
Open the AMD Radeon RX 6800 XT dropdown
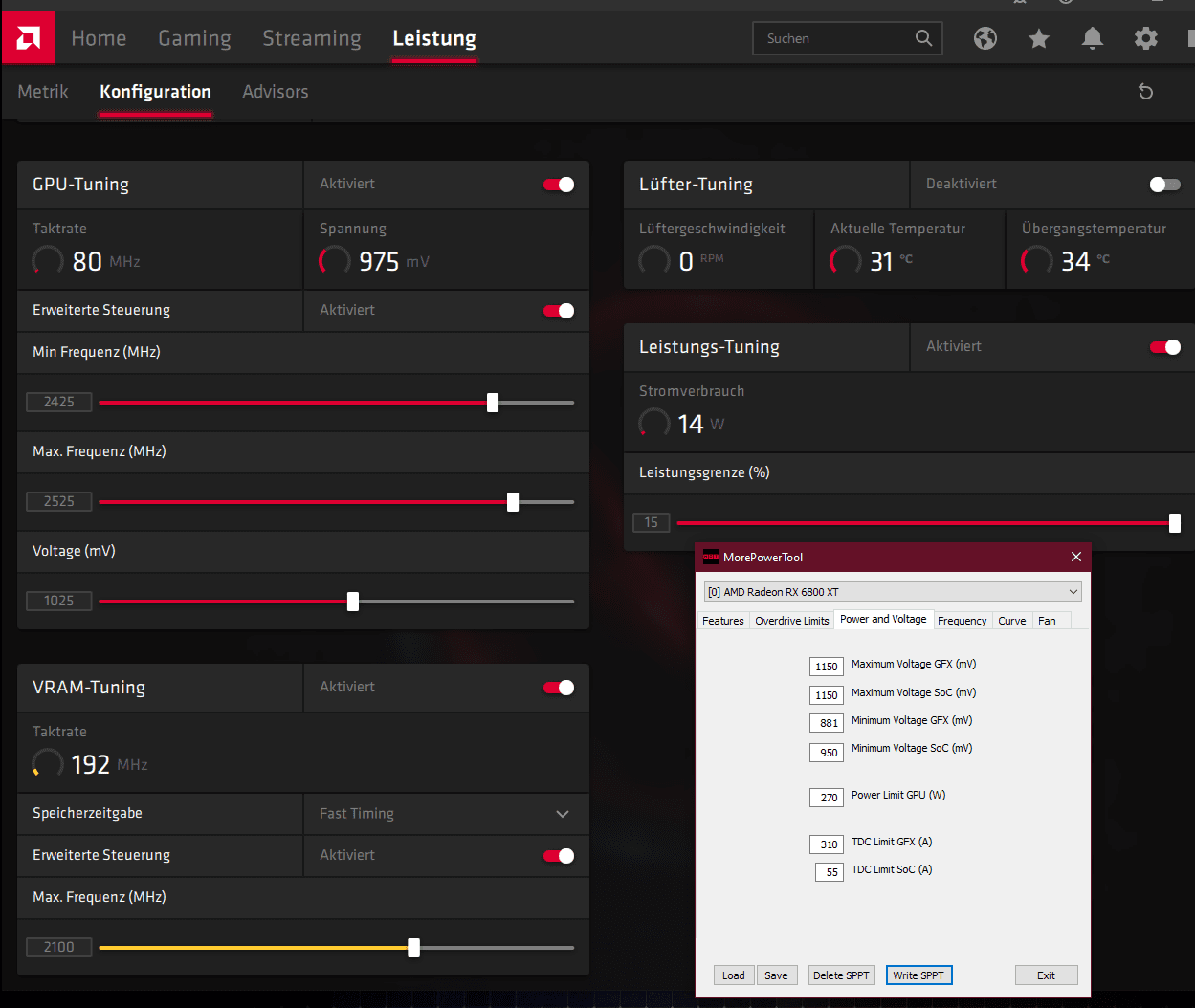(893, 592)
